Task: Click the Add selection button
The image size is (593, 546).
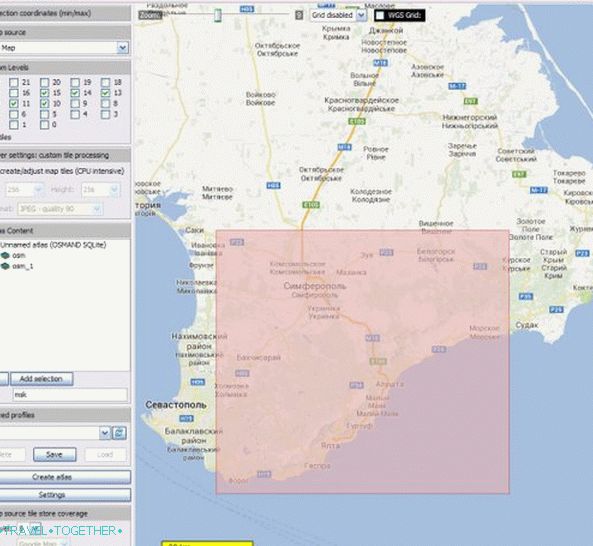Action: click(x=42, y=379)
